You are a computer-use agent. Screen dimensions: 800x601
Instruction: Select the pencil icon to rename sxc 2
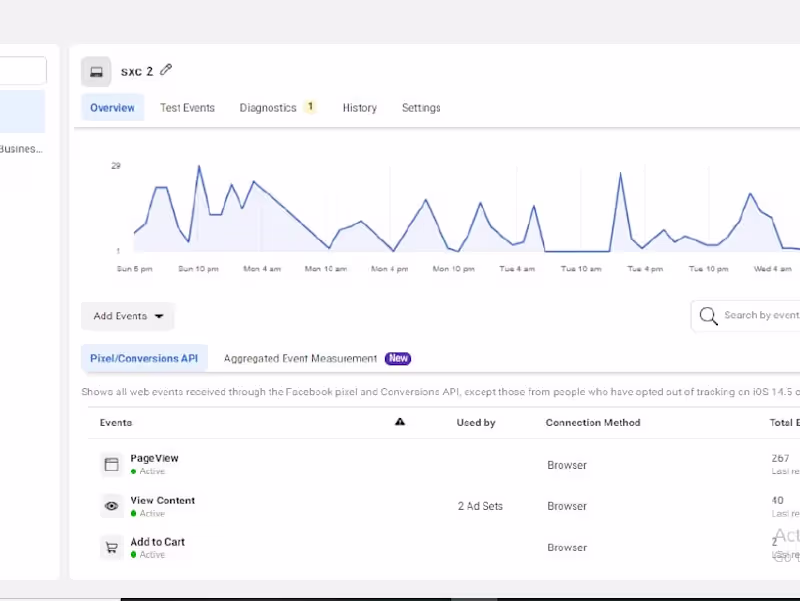click(166, 70)
